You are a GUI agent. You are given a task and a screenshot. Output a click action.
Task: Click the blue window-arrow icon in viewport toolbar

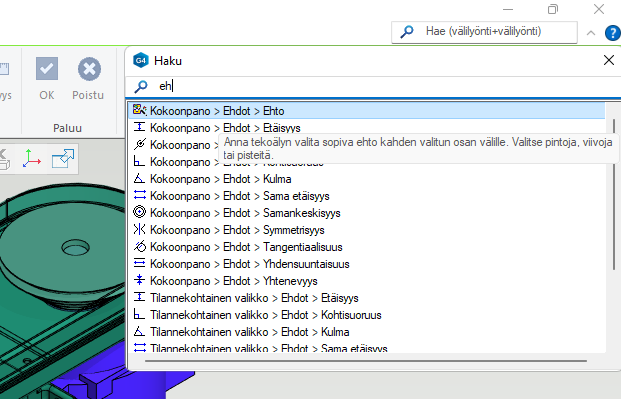pos(63,158)
